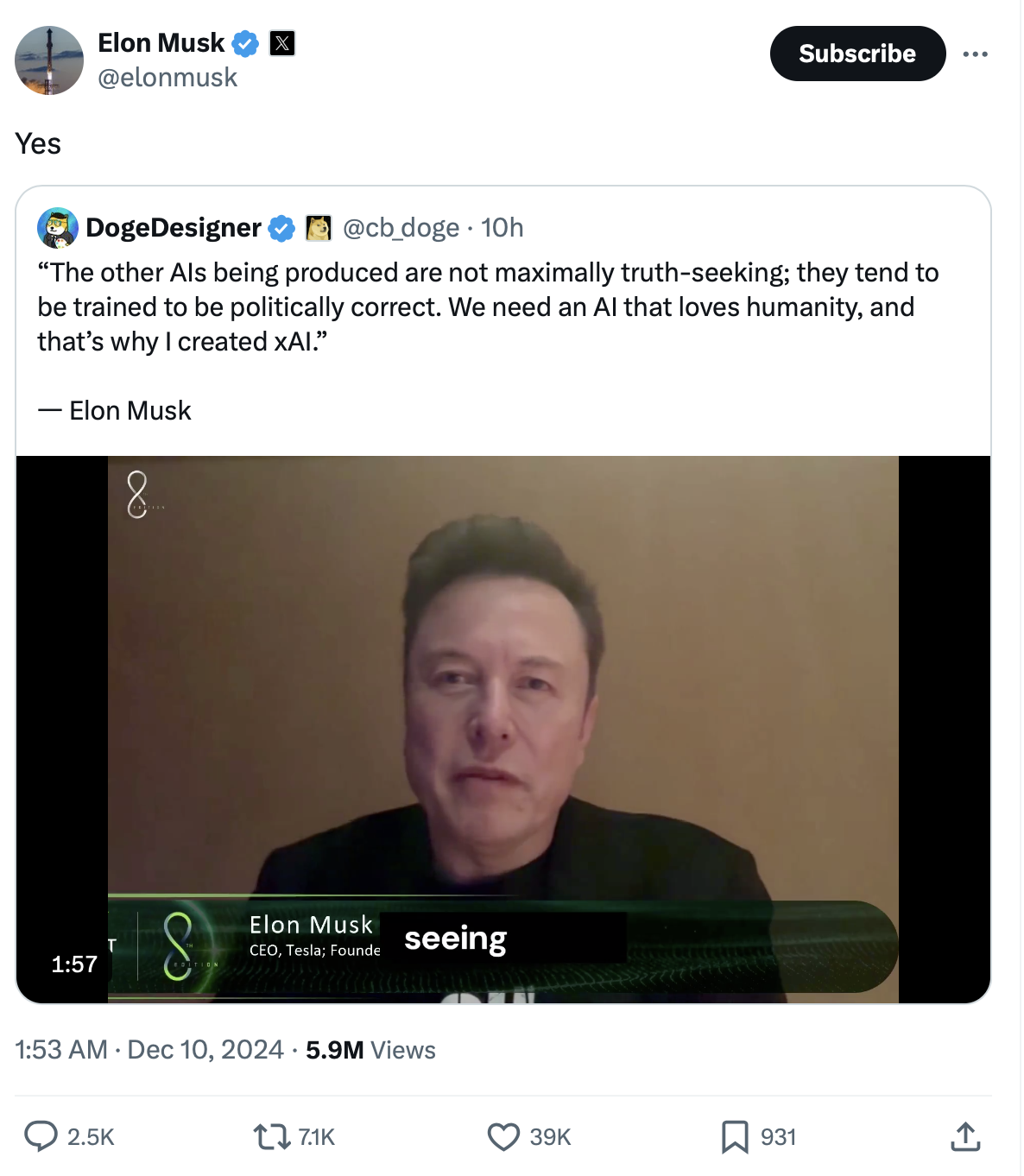Screen dimensions: 1024x1176
Task: Bookmark this post
Action: click(735, 1136)
